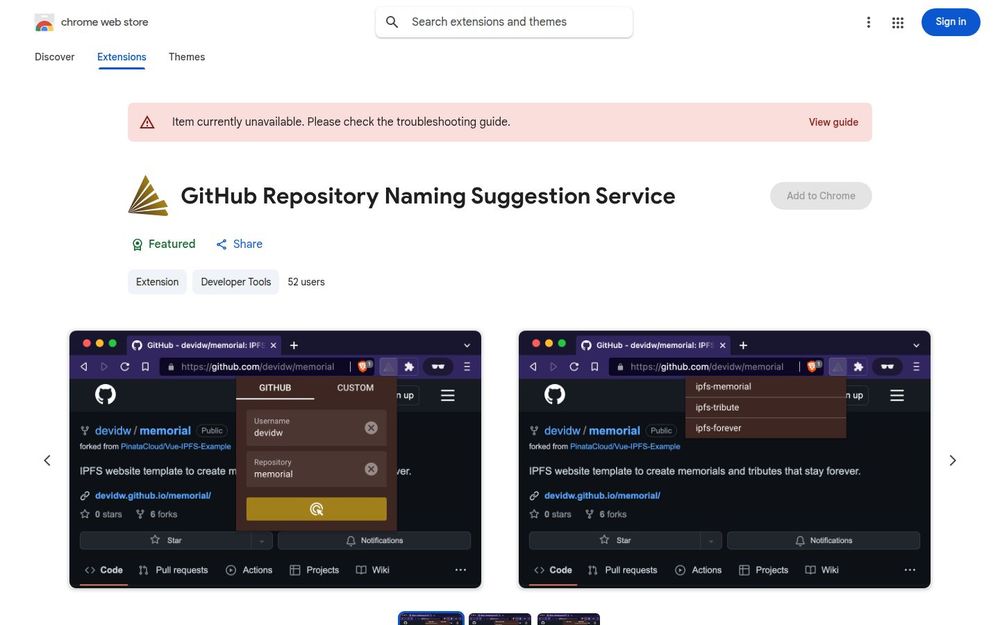This screenshot has height=625, width=1000.
Task: Click puzzle extensions icon in first screenshot
Action: [x=409, y=367]
